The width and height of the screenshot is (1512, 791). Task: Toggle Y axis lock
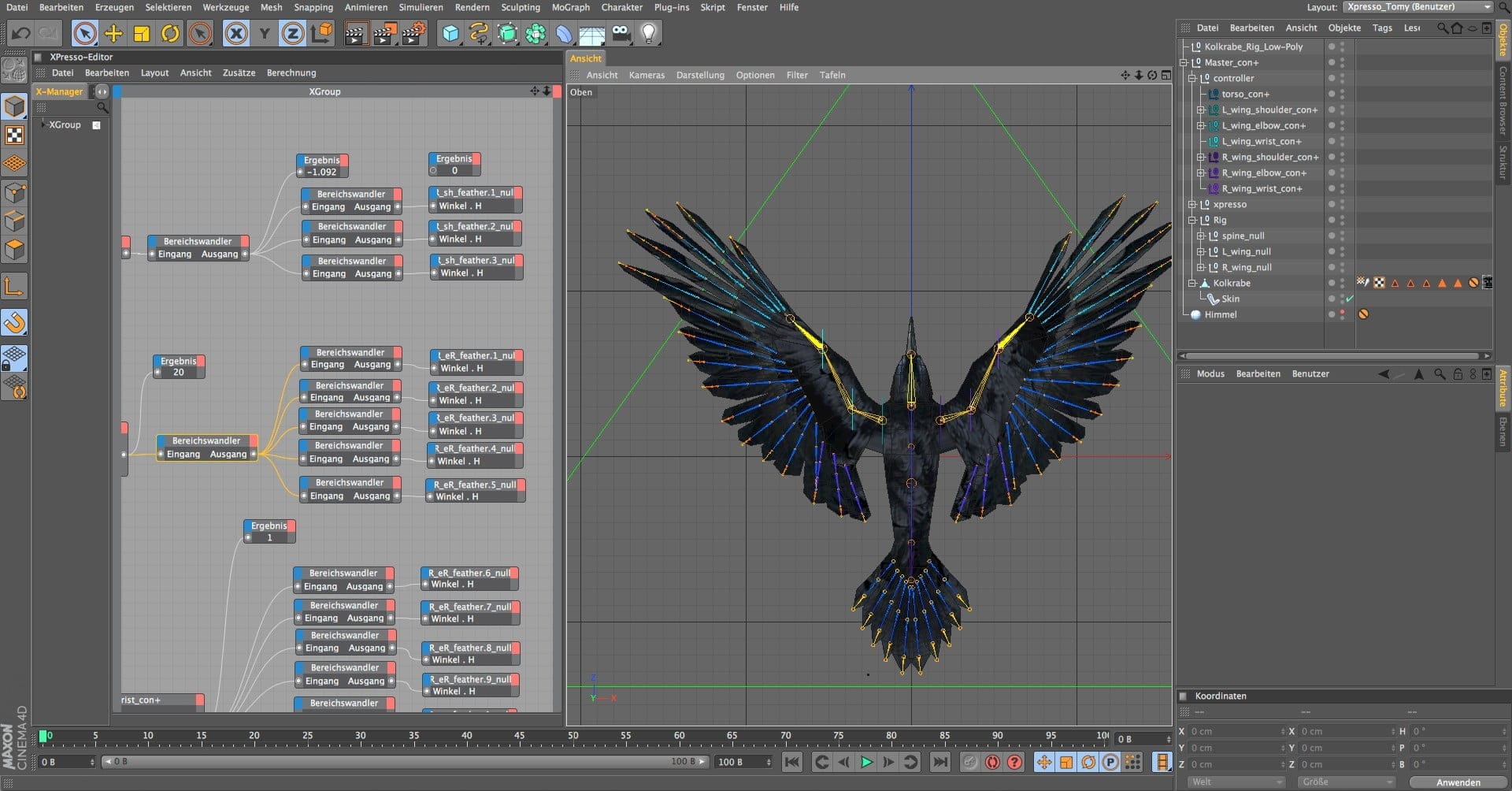[x=265, y=34]
